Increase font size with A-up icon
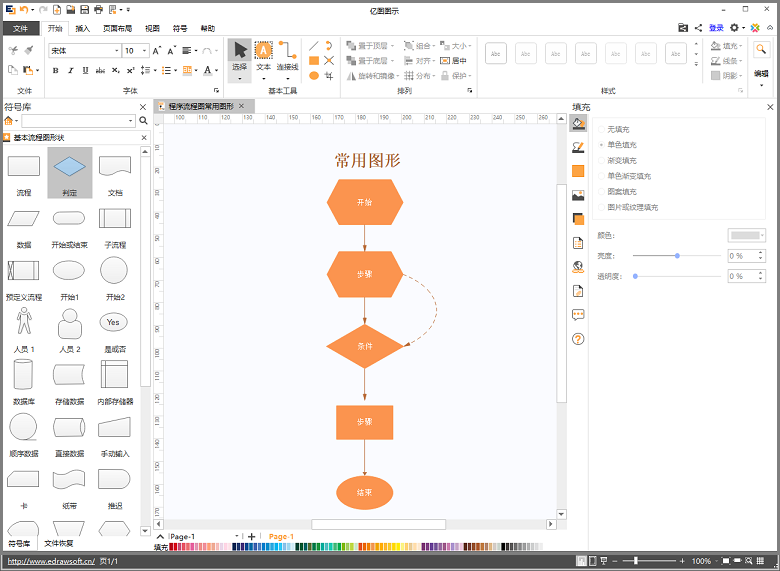Viewport: 780px width, 571px height. pyautogui.click(x=156, y=51)
